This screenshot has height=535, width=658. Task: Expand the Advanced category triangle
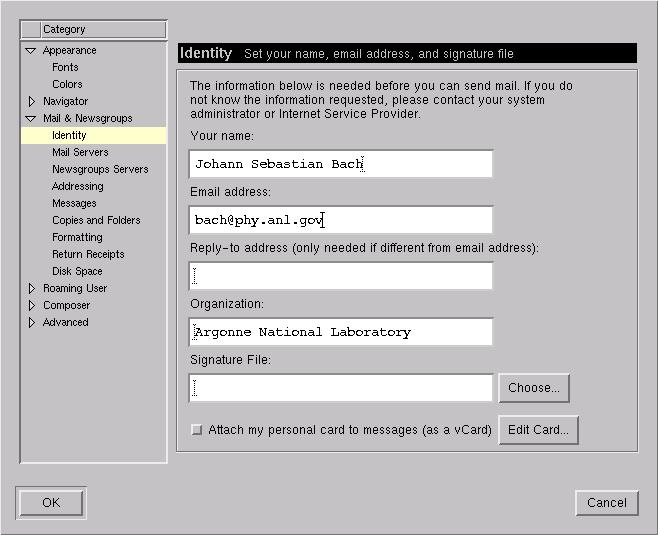click(31, 322)
